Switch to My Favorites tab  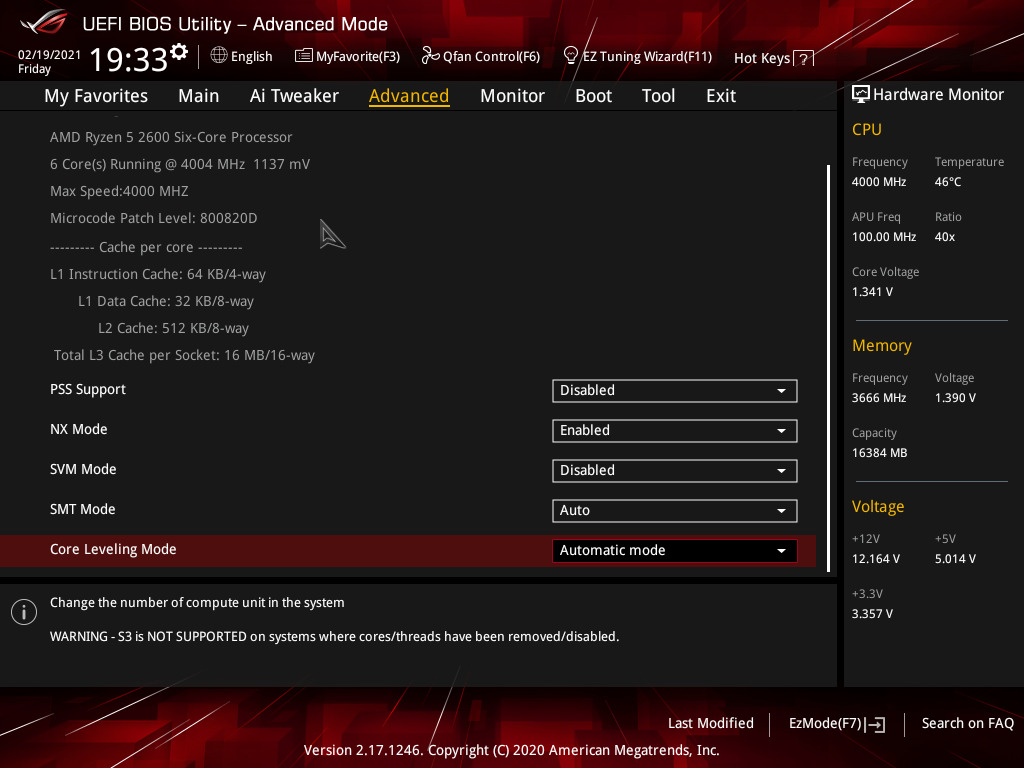pyautogui.click(x=96, y=96)
